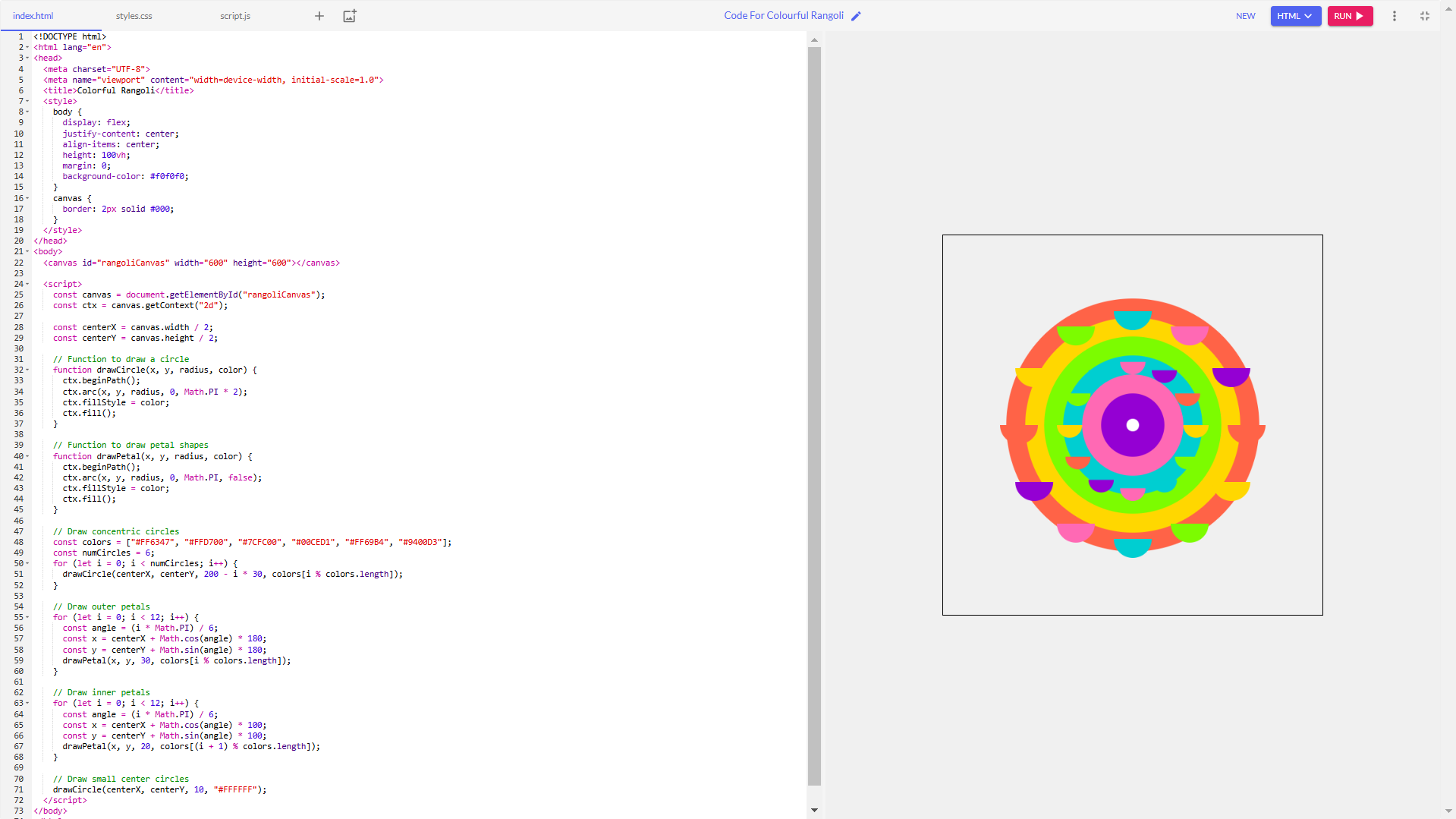Fold the drawPetal function at line 40

point(28,456)
